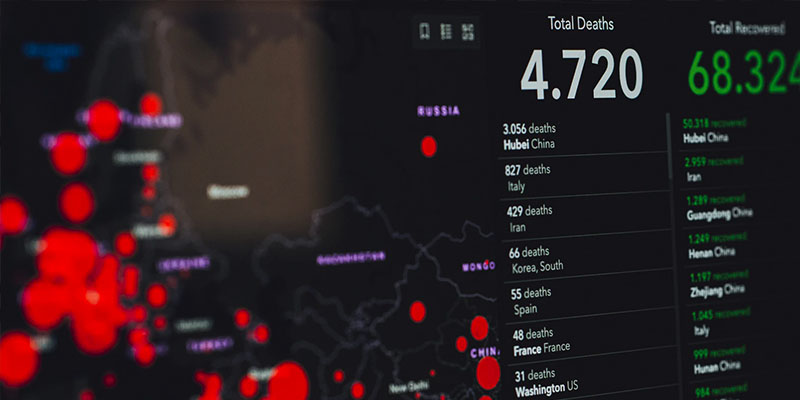Image resolution: width=800 pixels, height=400 pixels.
Task: Select the 1.249 recovered Henan China row
Action: pyautogui.click(x=742, y=245)
